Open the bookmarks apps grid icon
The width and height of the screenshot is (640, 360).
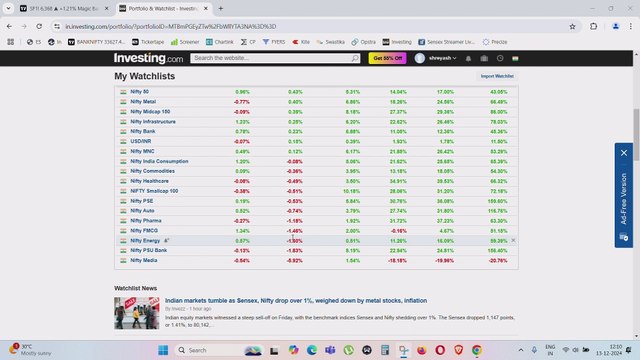(x=11, y=42)
